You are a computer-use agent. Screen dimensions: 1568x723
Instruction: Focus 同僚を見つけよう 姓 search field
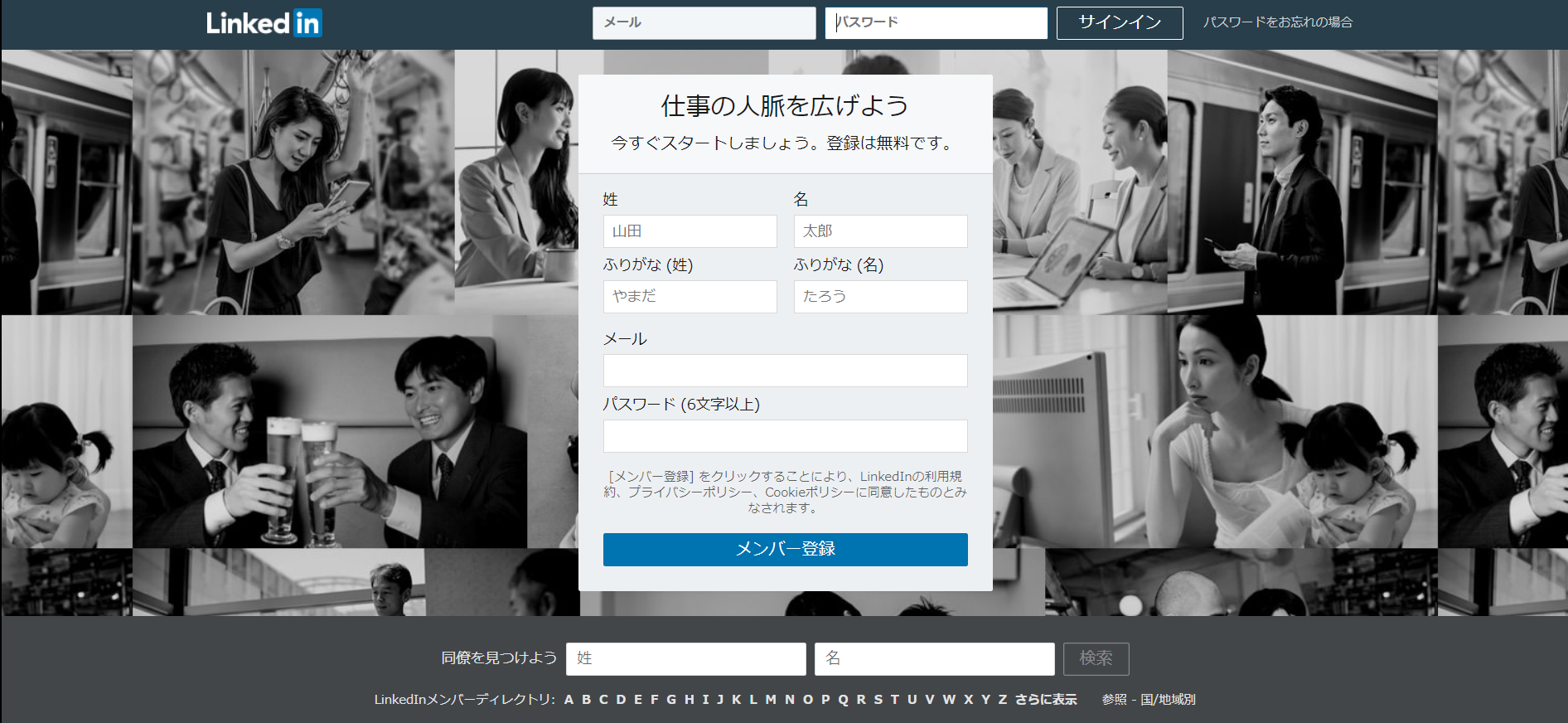coord(686,659)
